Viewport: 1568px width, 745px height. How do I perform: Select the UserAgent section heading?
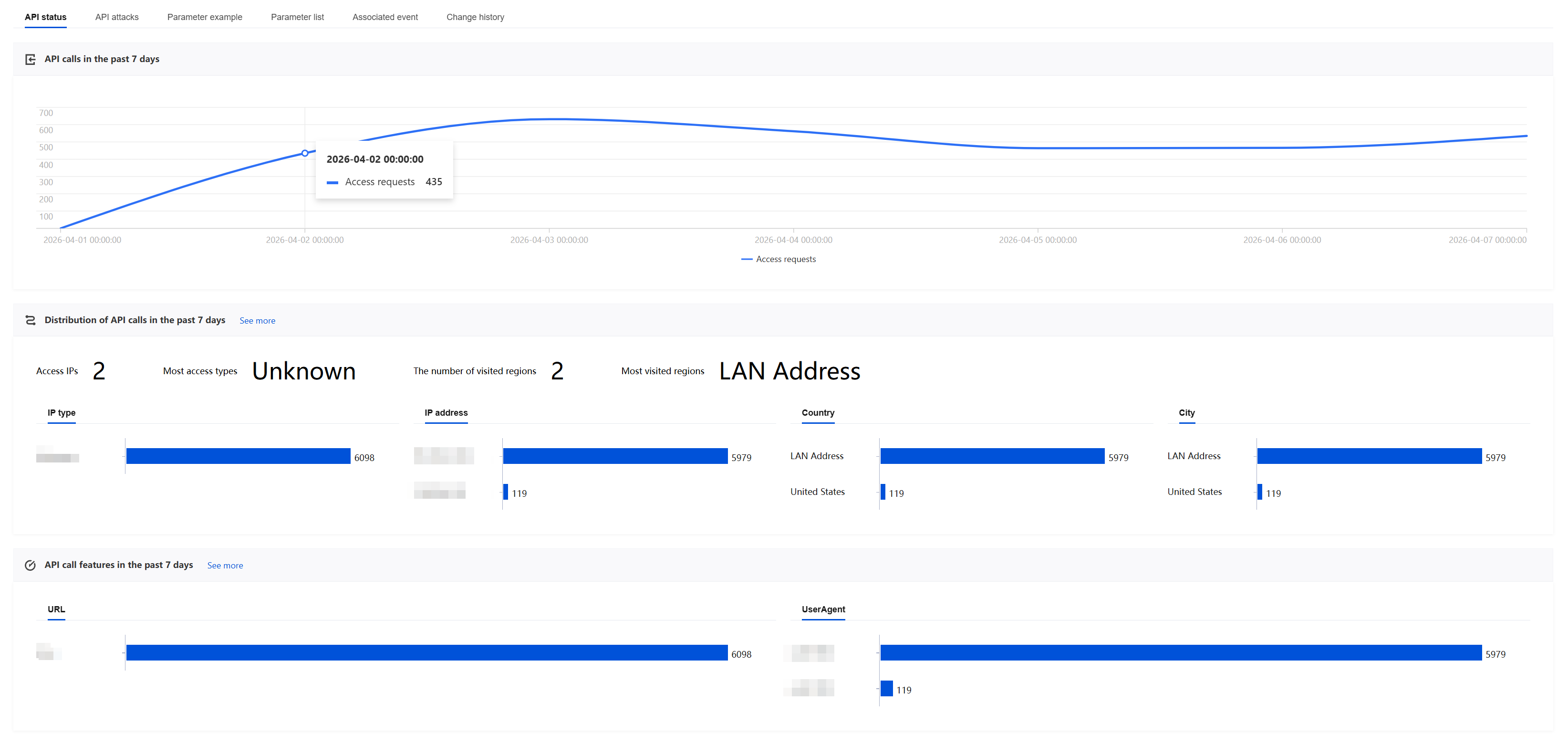[x=823, y=610]
